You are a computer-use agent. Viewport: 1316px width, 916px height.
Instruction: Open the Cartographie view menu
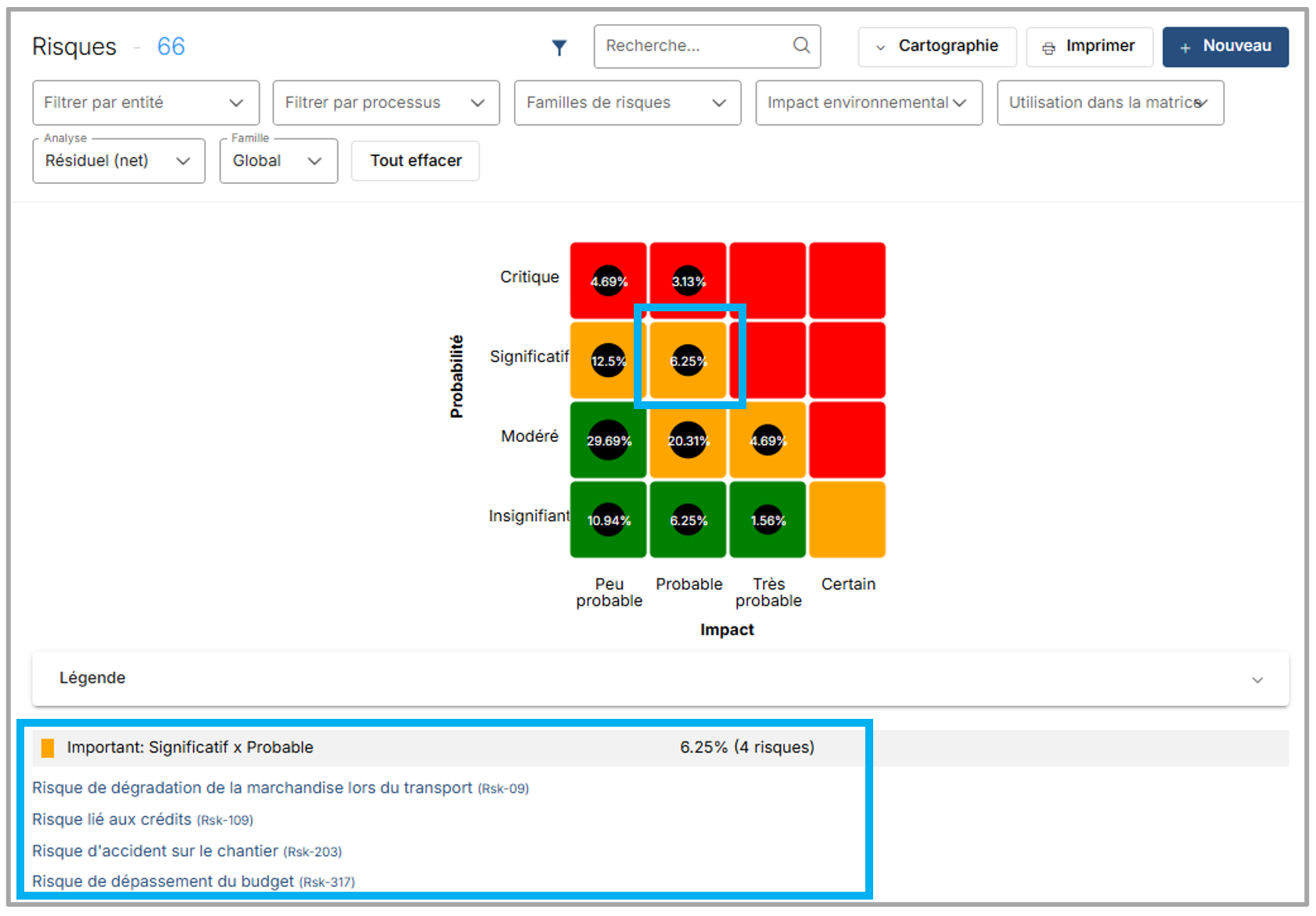[937, 47]
